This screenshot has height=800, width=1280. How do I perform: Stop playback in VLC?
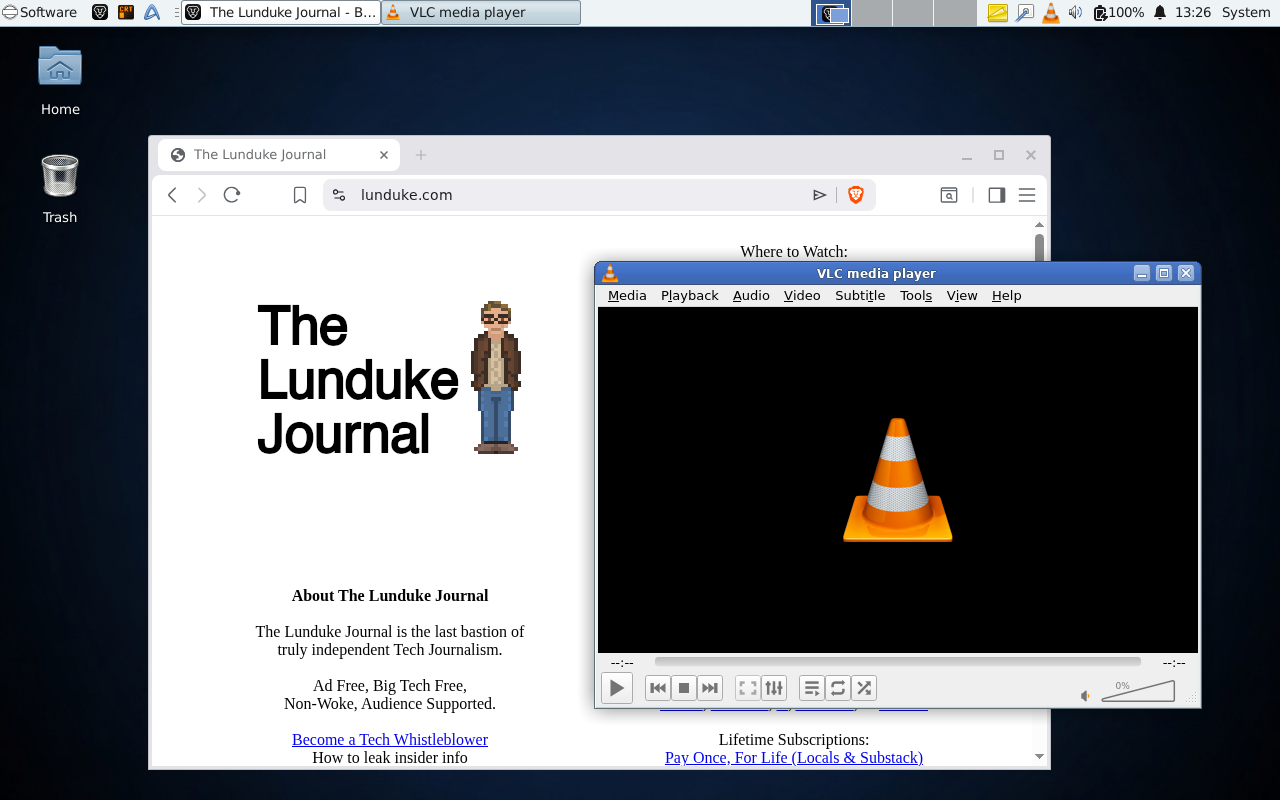pos(684,688)
